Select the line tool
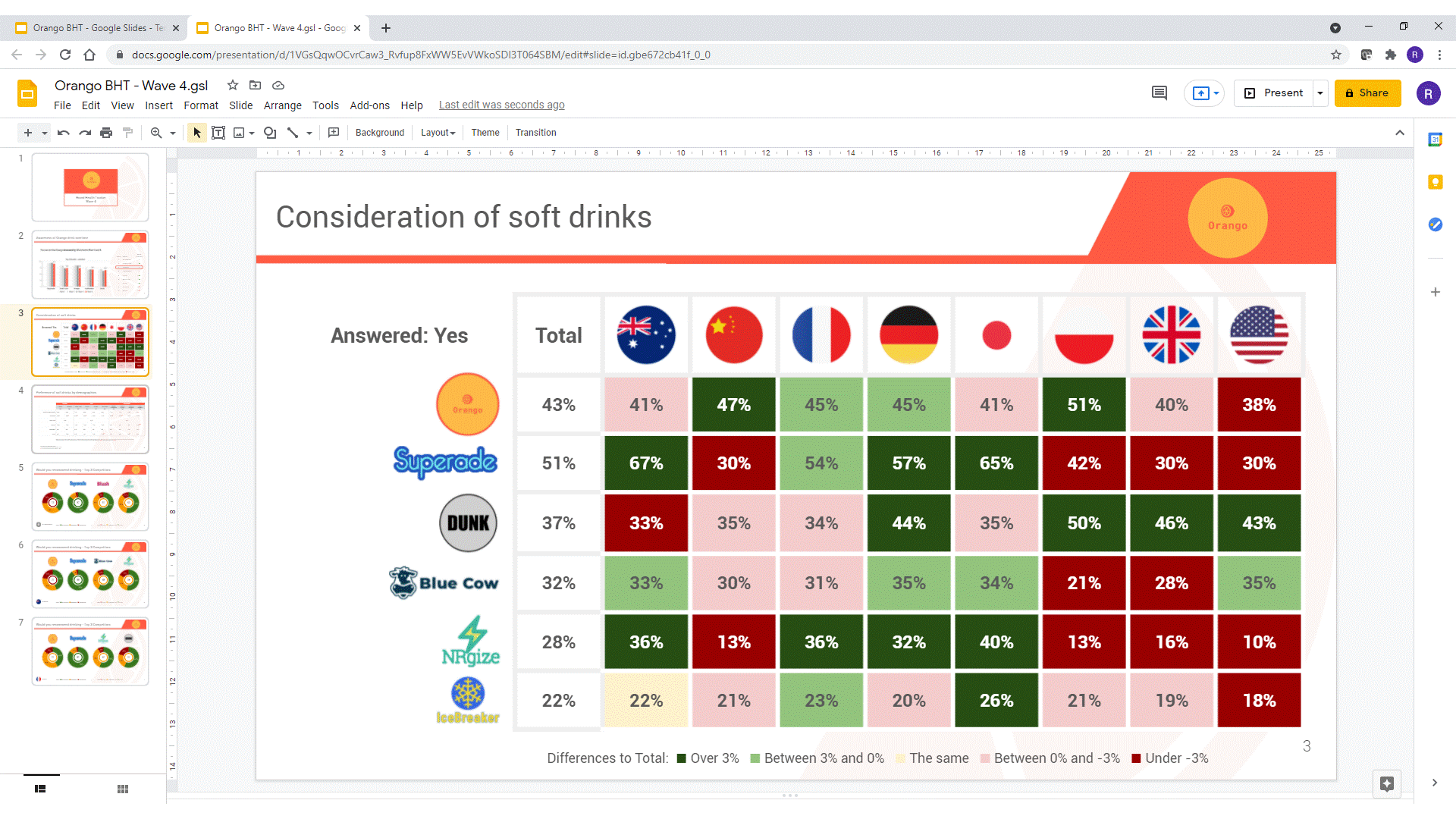 [293, 133]
